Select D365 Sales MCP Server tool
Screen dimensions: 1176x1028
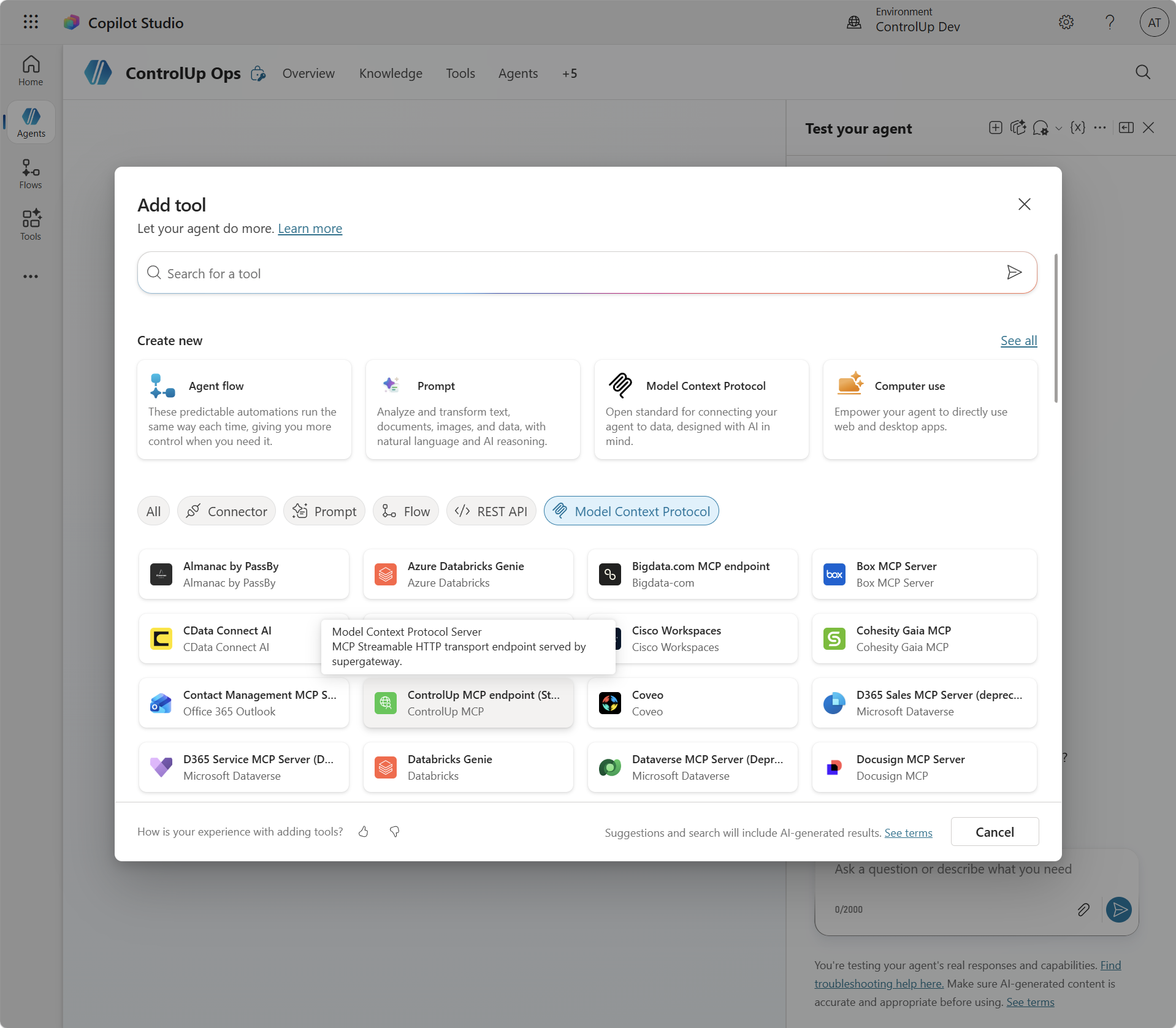pos(925,703)
